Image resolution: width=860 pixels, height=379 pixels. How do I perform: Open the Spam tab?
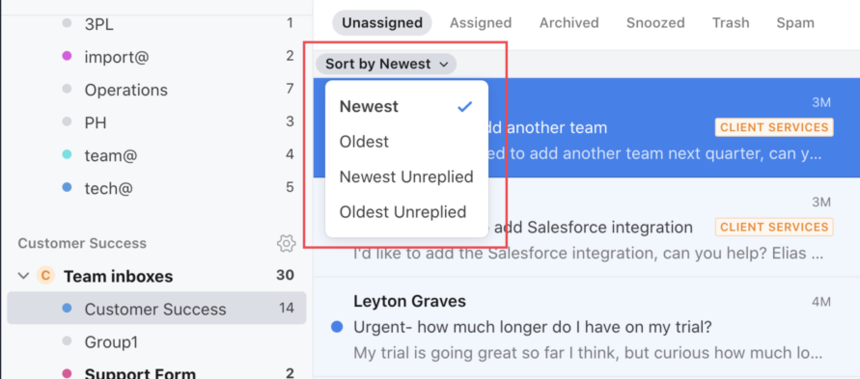(795, 23)
